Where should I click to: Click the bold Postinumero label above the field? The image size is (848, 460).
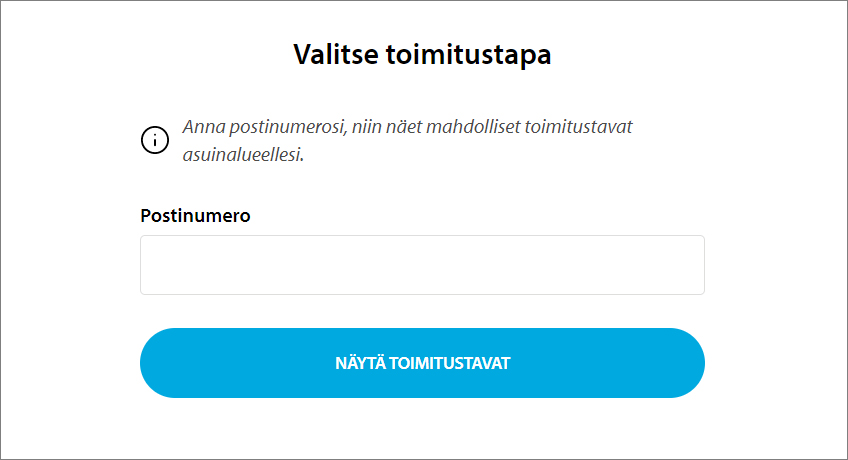pos(195,215)
